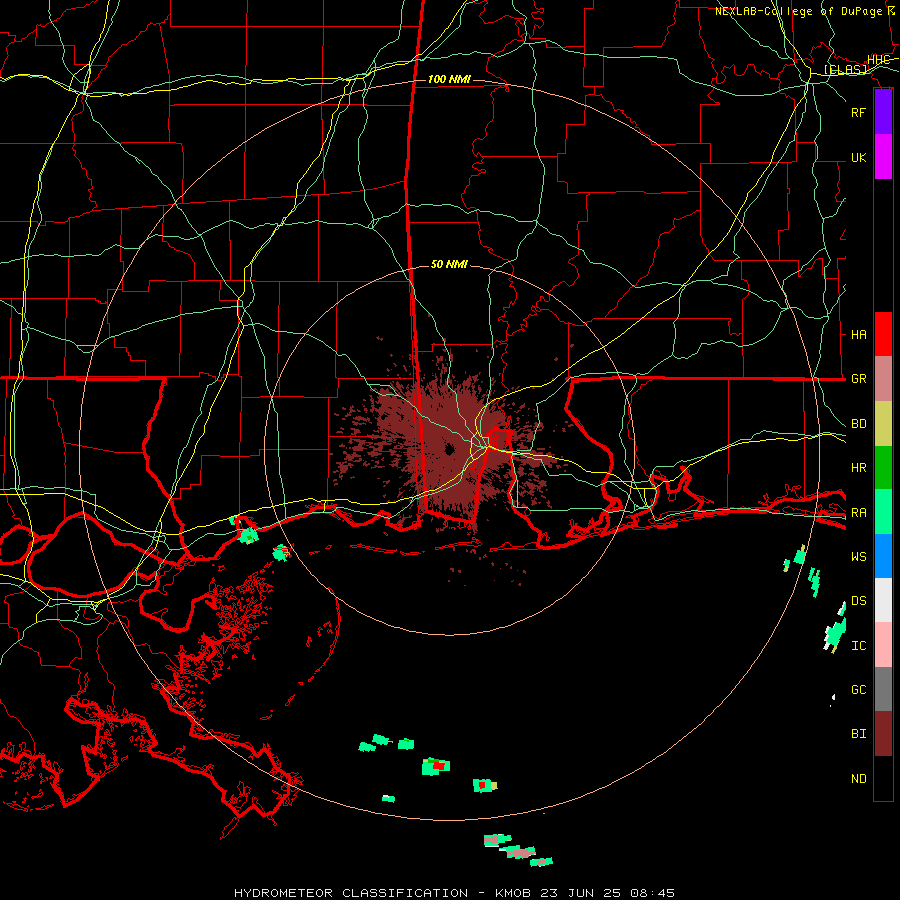900x900 pixels.
Task: Pick the yellow BD big drops swatch
Action: tap(883, 424)
